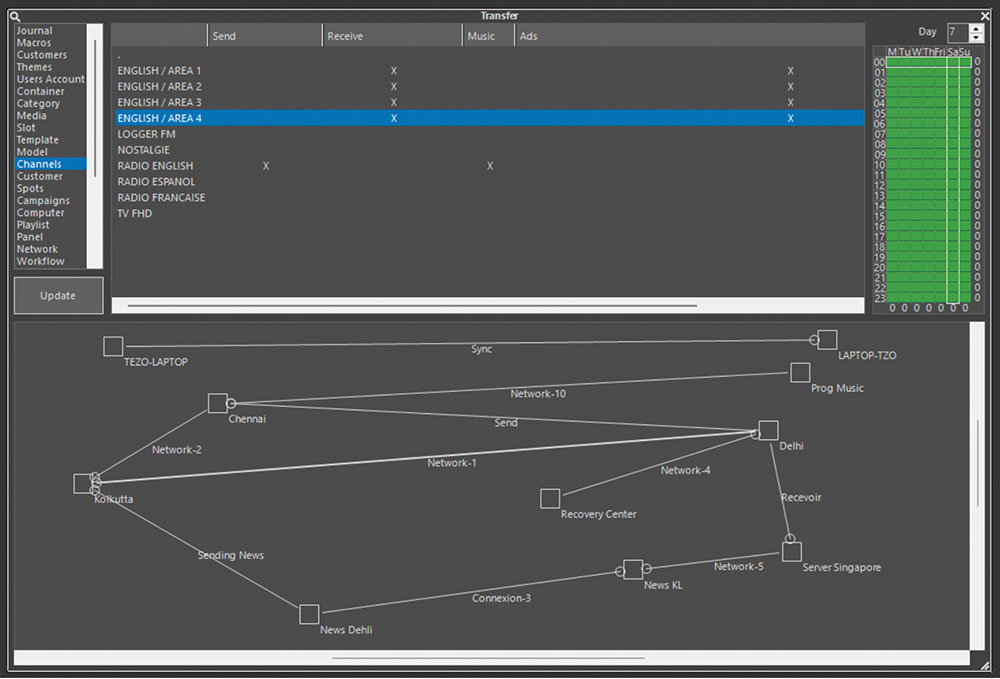Click the Receive column header
Viewport: 1000px width, 679px height.
click(392, 36)
